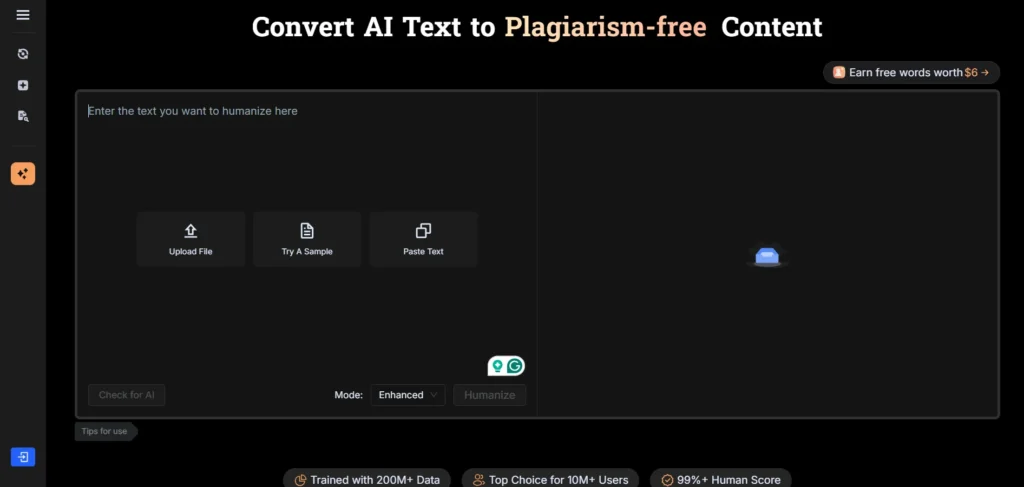Click the Trained with 200M+ Data badge
The image size is (1024, 487).
coord(367,480)
